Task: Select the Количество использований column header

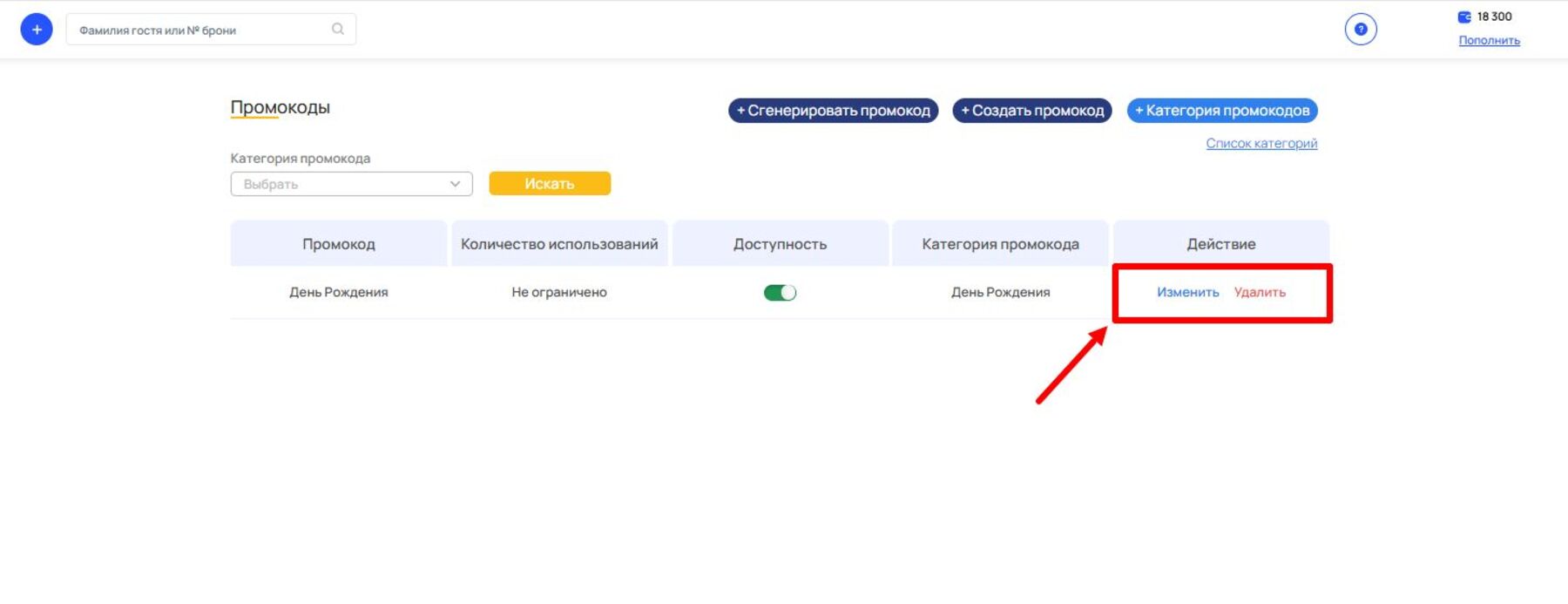Action: [559, 244]
